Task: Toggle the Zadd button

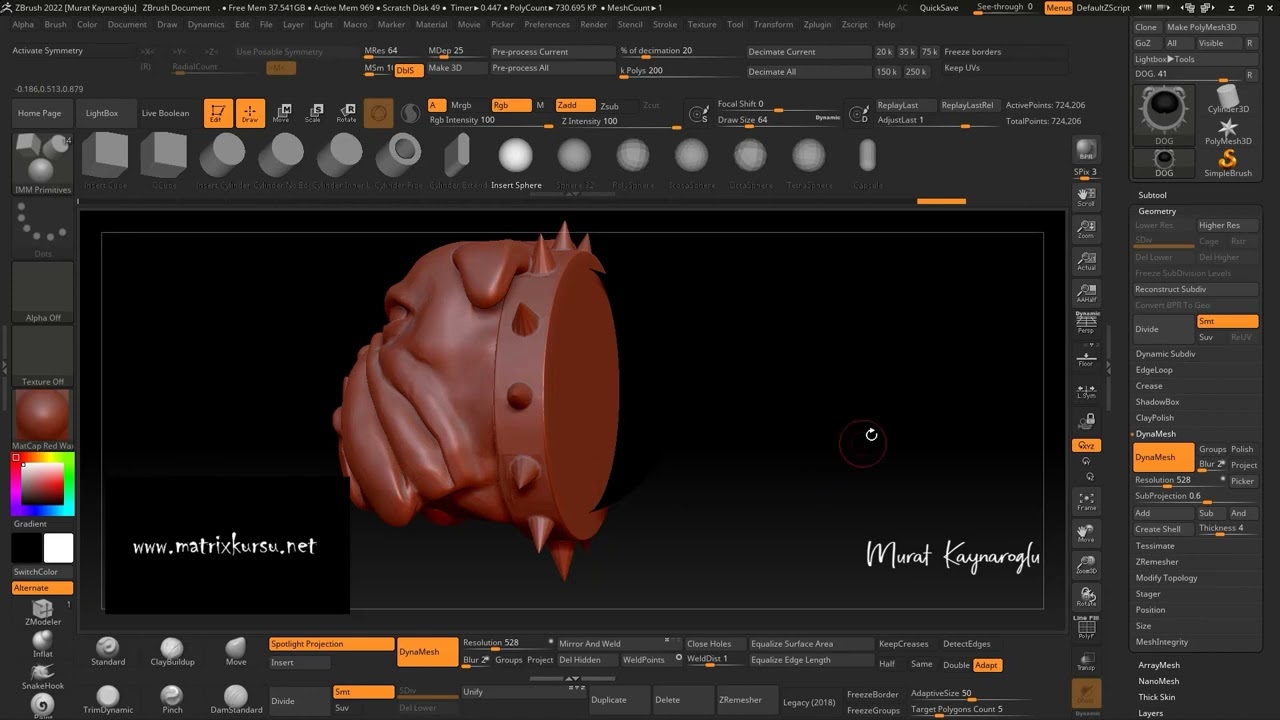Action: click(576, 105)
